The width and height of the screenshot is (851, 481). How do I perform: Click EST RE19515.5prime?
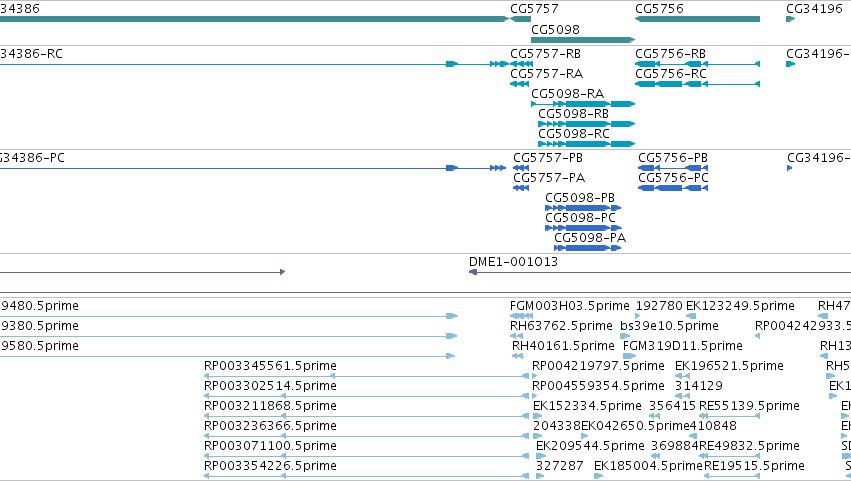tap(754, 466)
